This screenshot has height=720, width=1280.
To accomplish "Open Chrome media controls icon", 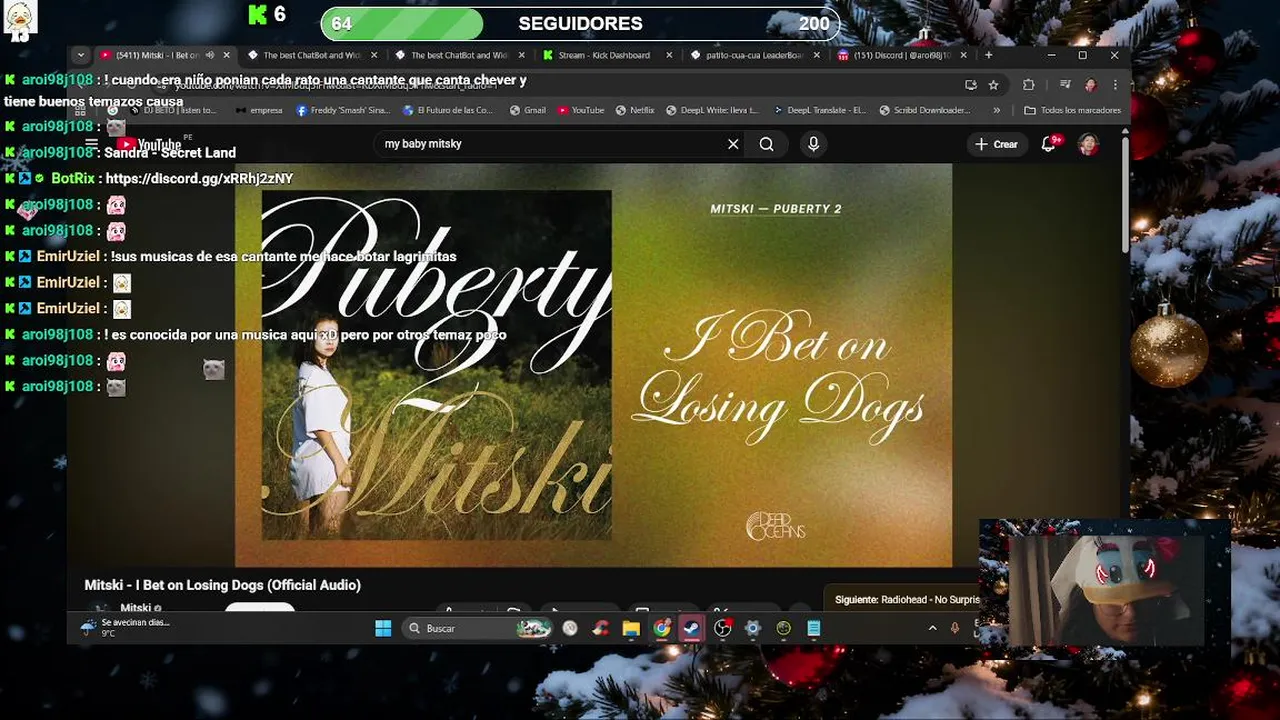I will point(1065,85).
